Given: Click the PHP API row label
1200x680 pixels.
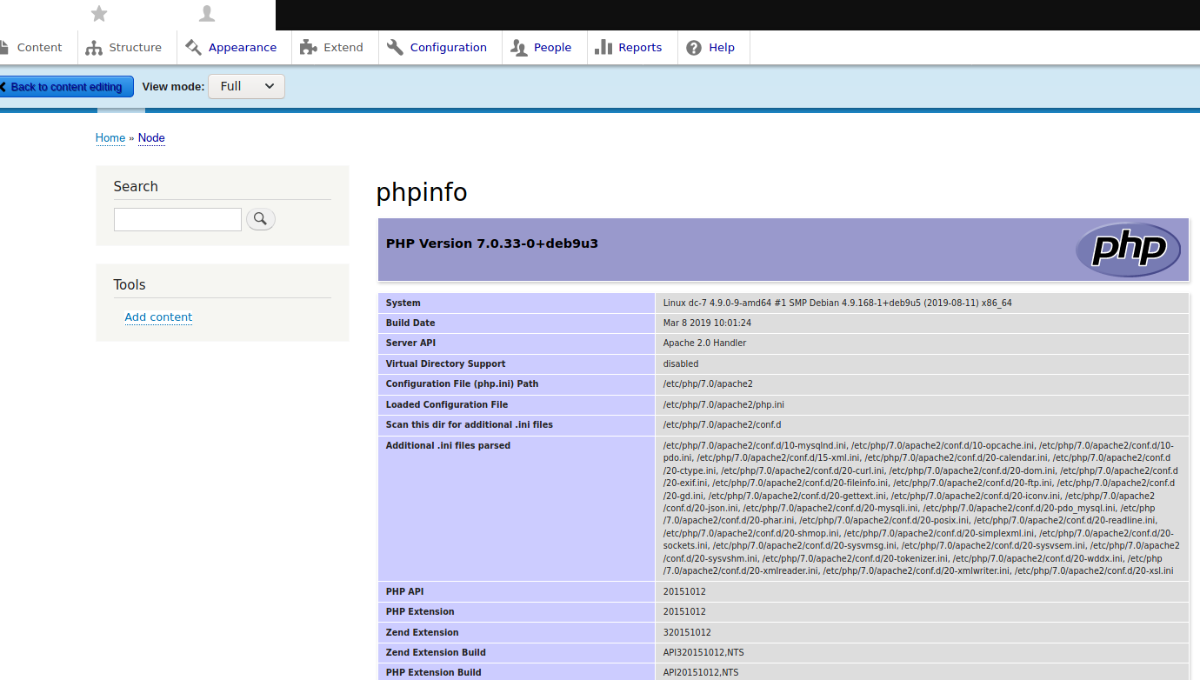Looking at the screenshot, I should point(406,592).
